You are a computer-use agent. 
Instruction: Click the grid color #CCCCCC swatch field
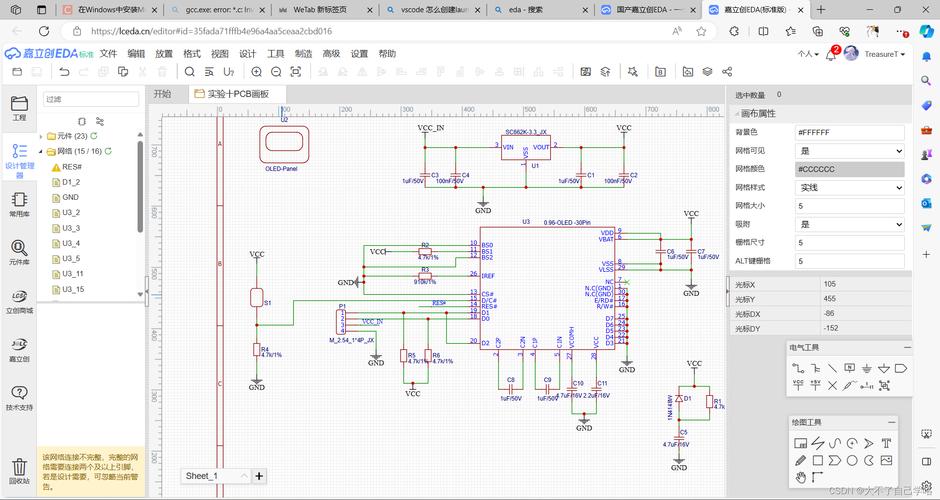tap(849, 169)
